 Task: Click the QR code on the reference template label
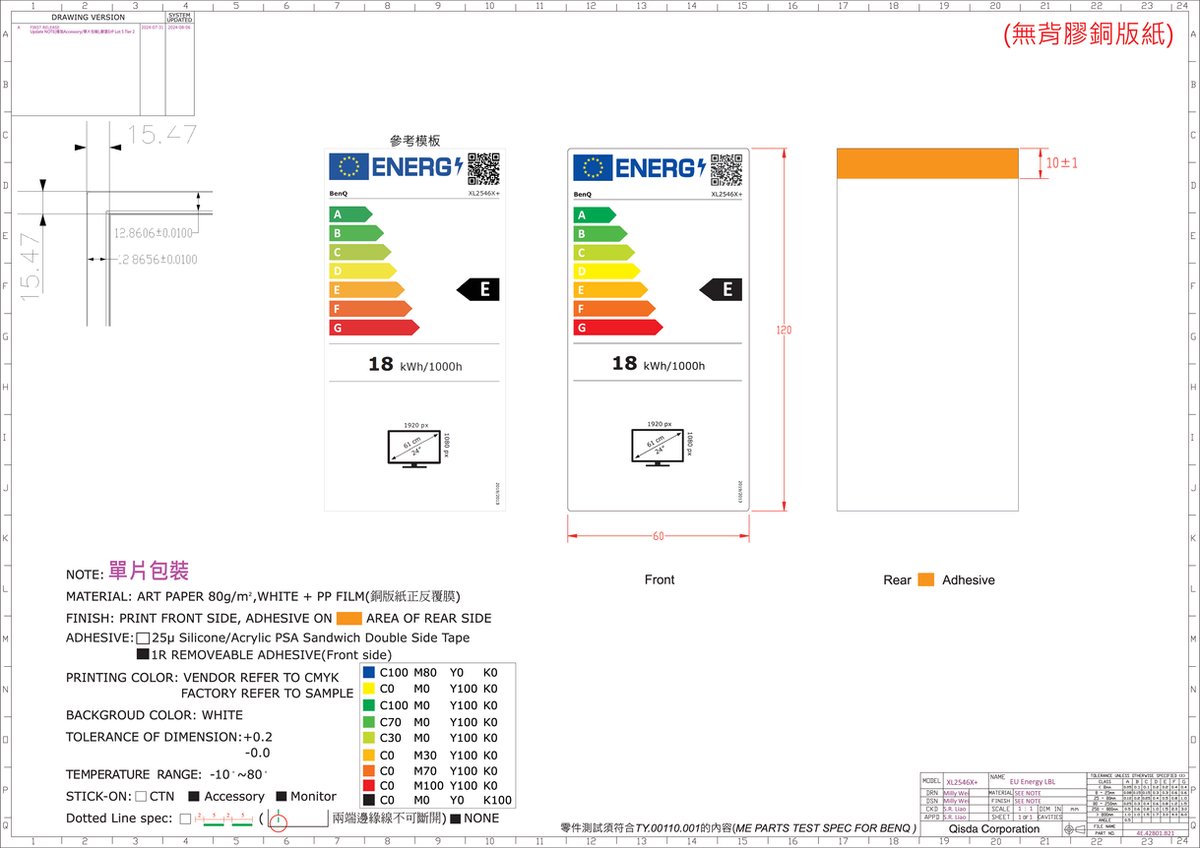click(x=483, y=168)
